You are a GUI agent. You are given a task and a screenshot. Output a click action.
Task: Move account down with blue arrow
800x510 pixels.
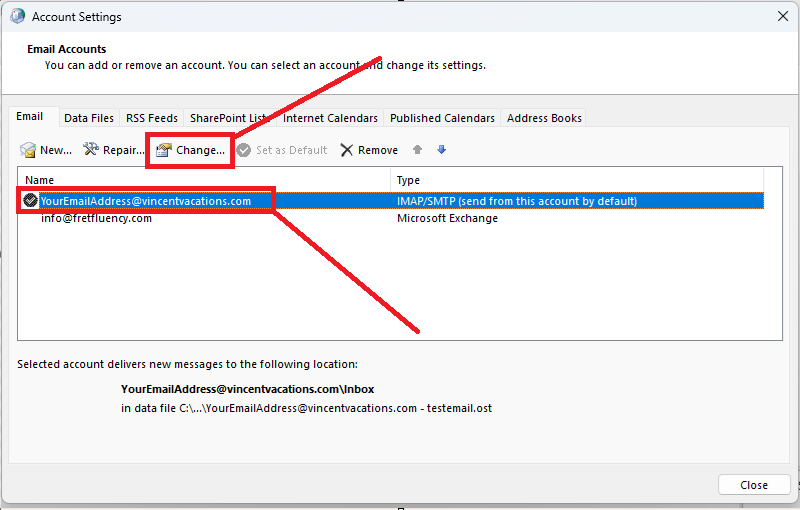[x=442, y=149]
